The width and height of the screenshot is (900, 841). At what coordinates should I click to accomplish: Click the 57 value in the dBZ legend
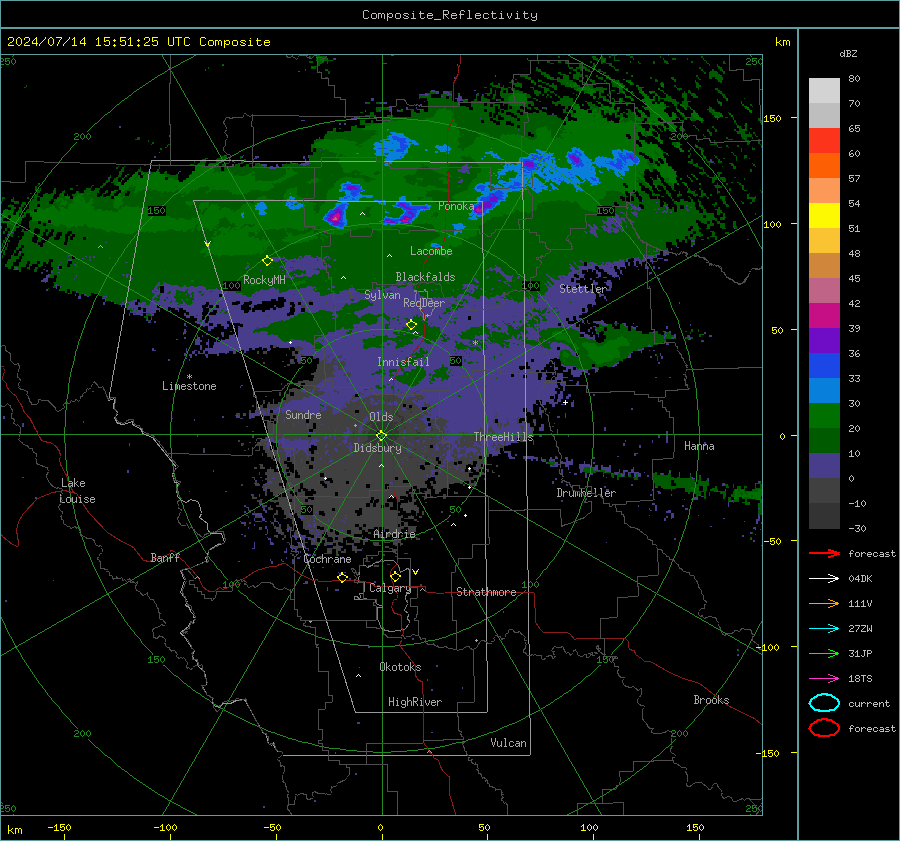coord(854,179)
